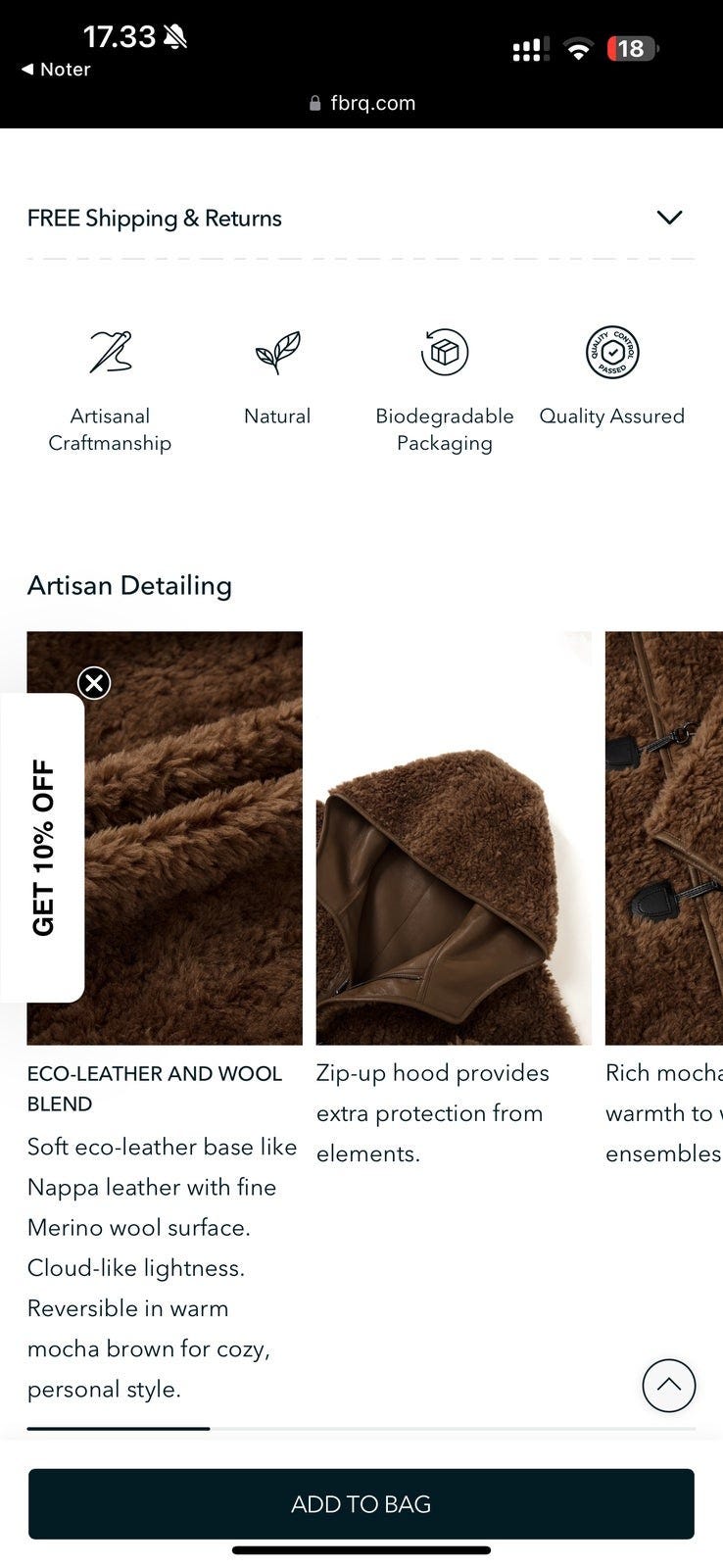Close the GET 10% OFF popup
The height and width of the screenshot is (1568, 723).
coord(94,683)
